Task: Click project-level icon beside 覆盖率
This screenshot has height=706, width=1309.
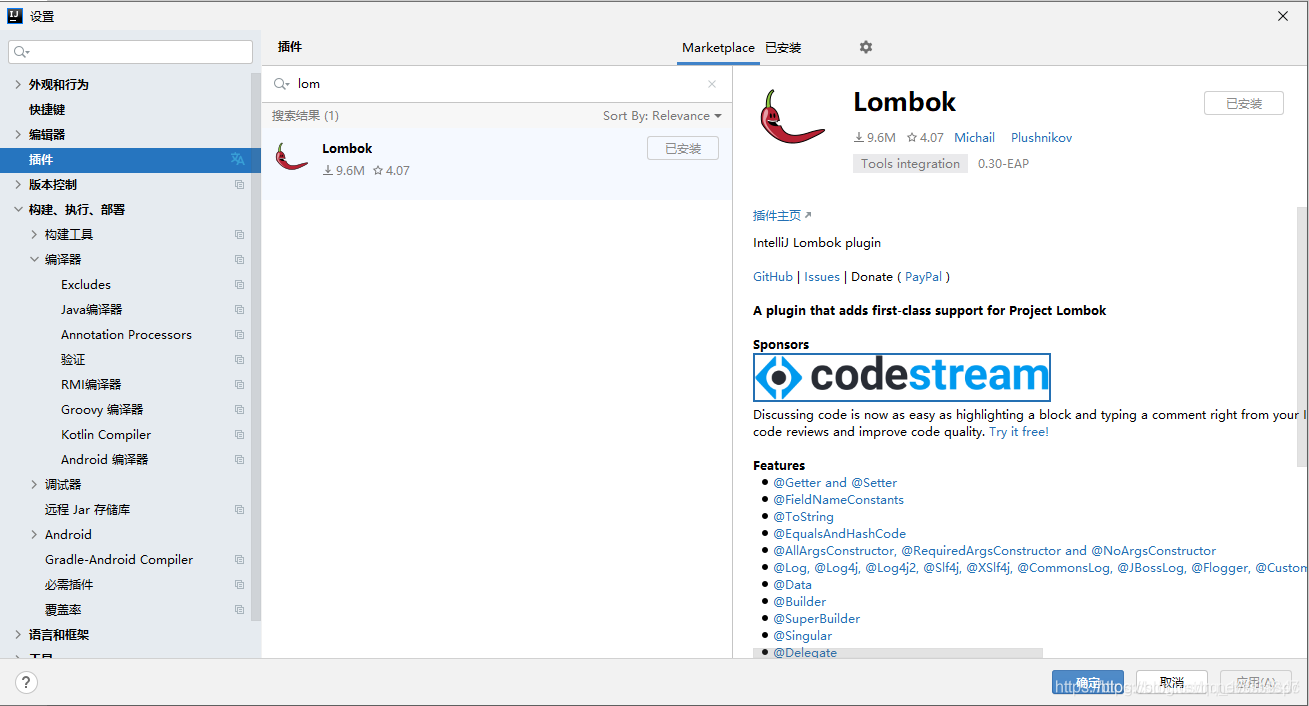Action: click(239, 609)
